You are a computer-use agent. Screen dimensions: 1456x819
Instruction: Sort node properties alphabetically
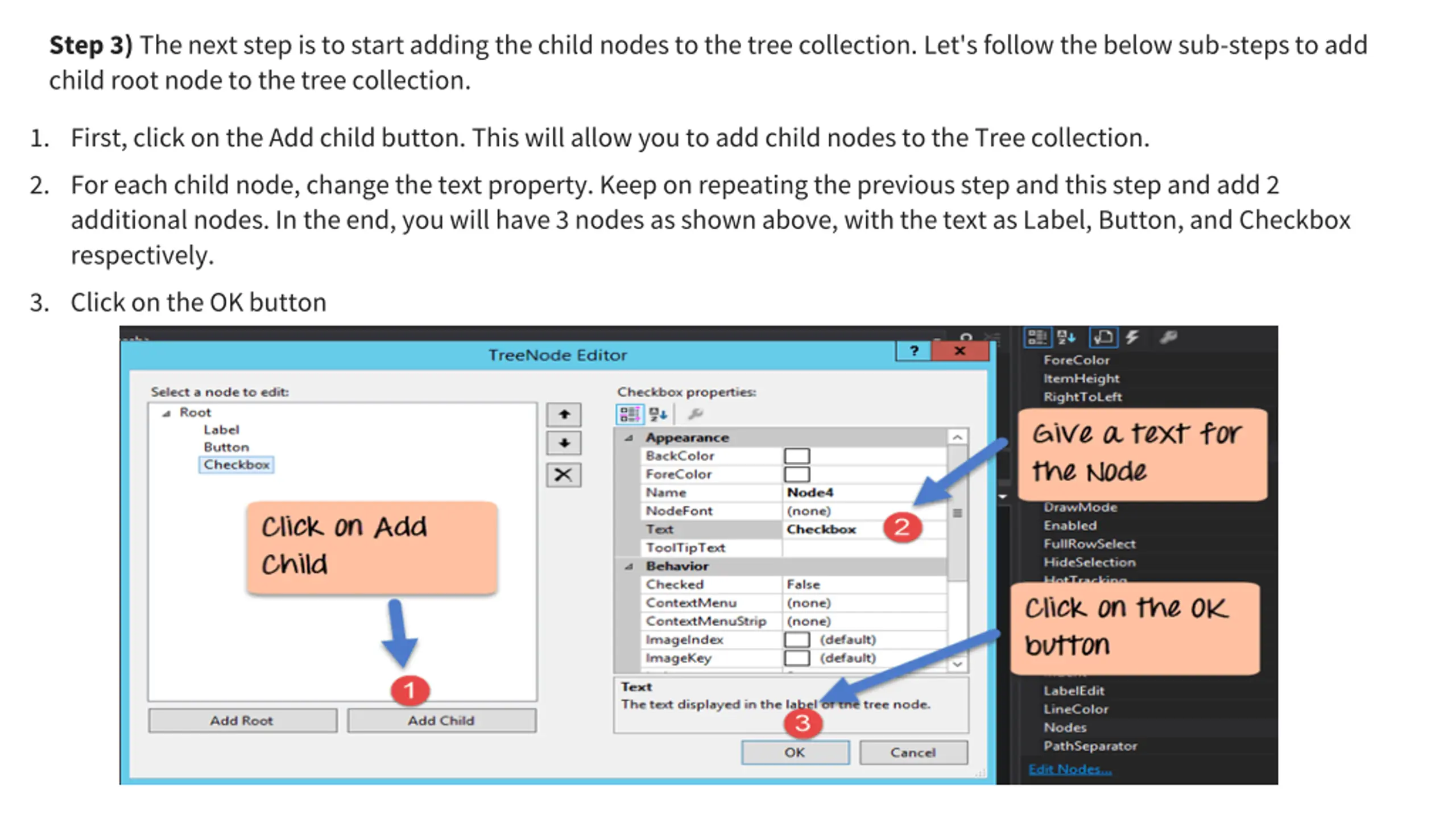658,414
